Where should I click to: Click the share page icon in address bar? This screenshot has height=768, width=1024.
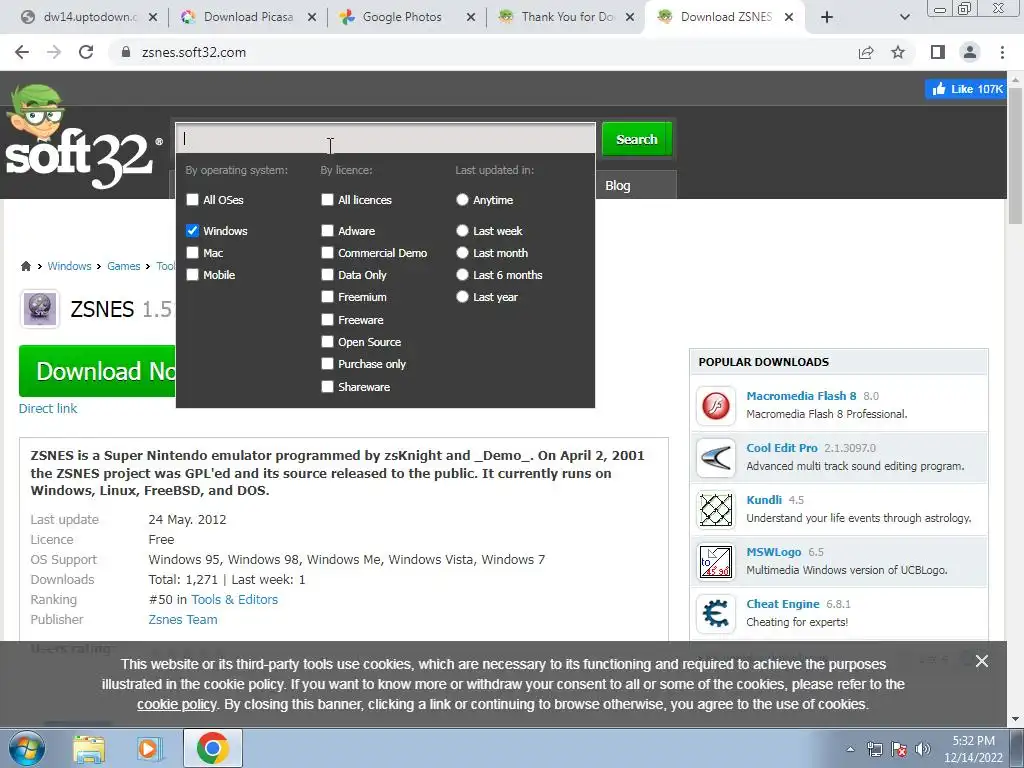pos(866,52)
